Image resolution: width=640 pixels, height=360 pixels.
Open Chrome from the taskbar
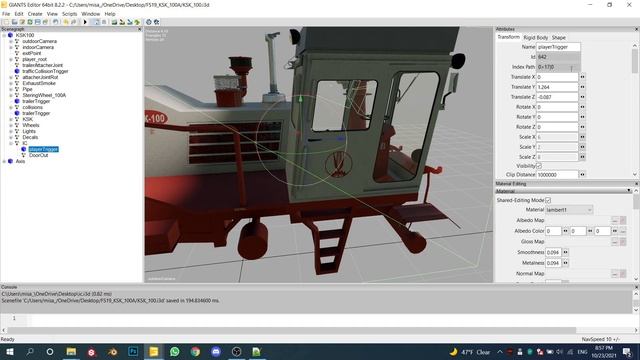click(196, 351)
